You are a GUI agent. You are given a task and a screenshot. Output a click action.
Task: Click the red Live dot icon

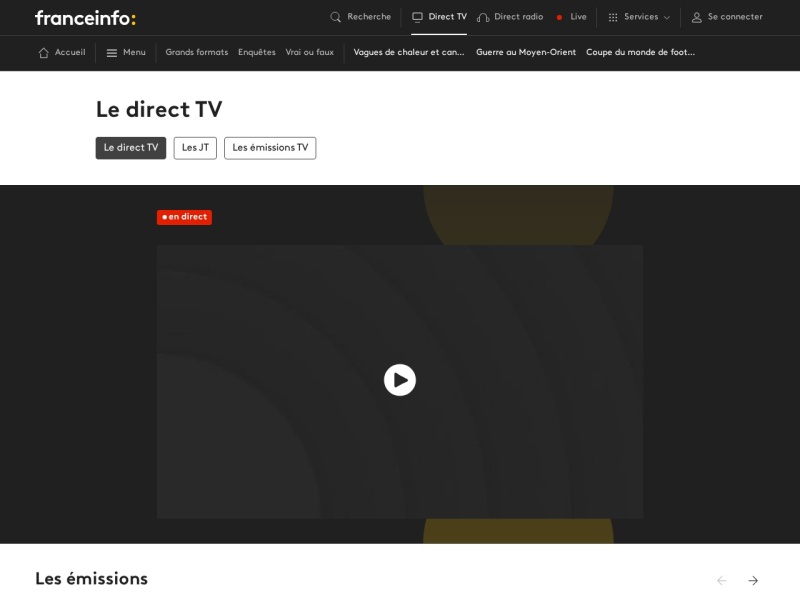pyautogui.click(x=559, y=17)
